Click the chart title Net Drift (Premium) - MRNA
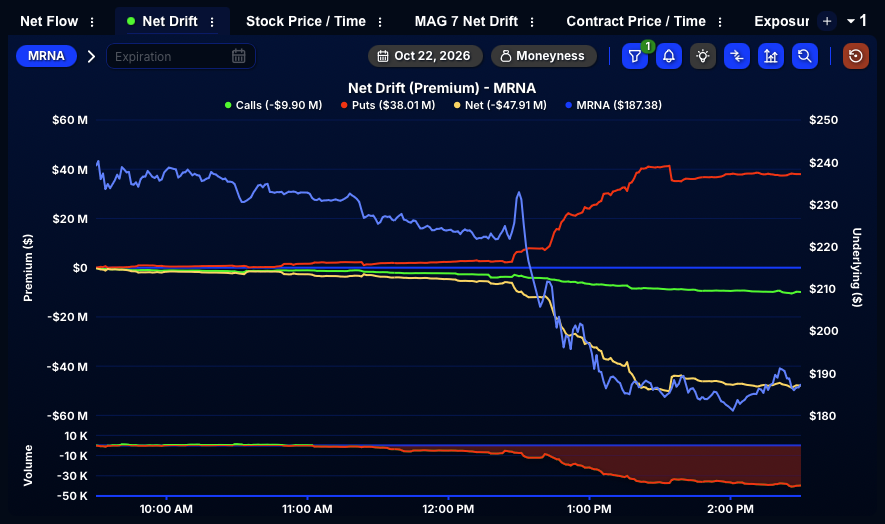 442,88
